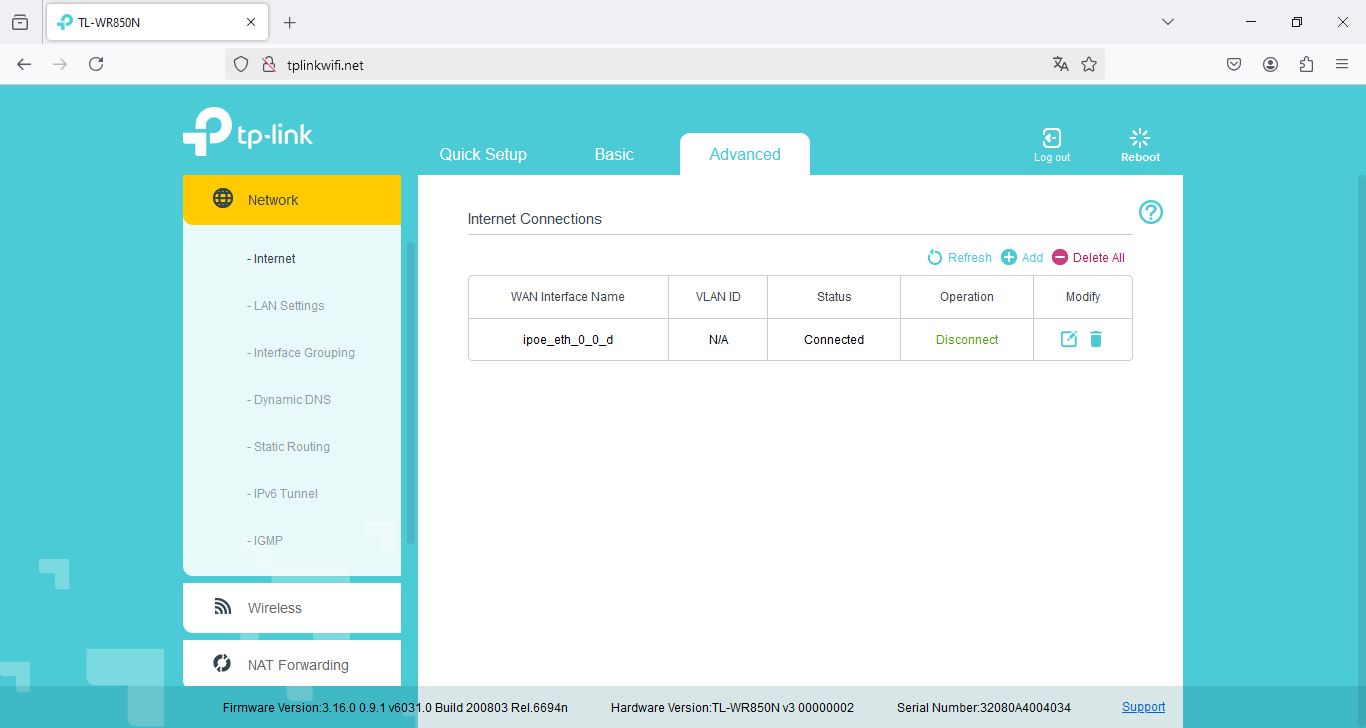Open the Support link in footer

coord(1143,707)
